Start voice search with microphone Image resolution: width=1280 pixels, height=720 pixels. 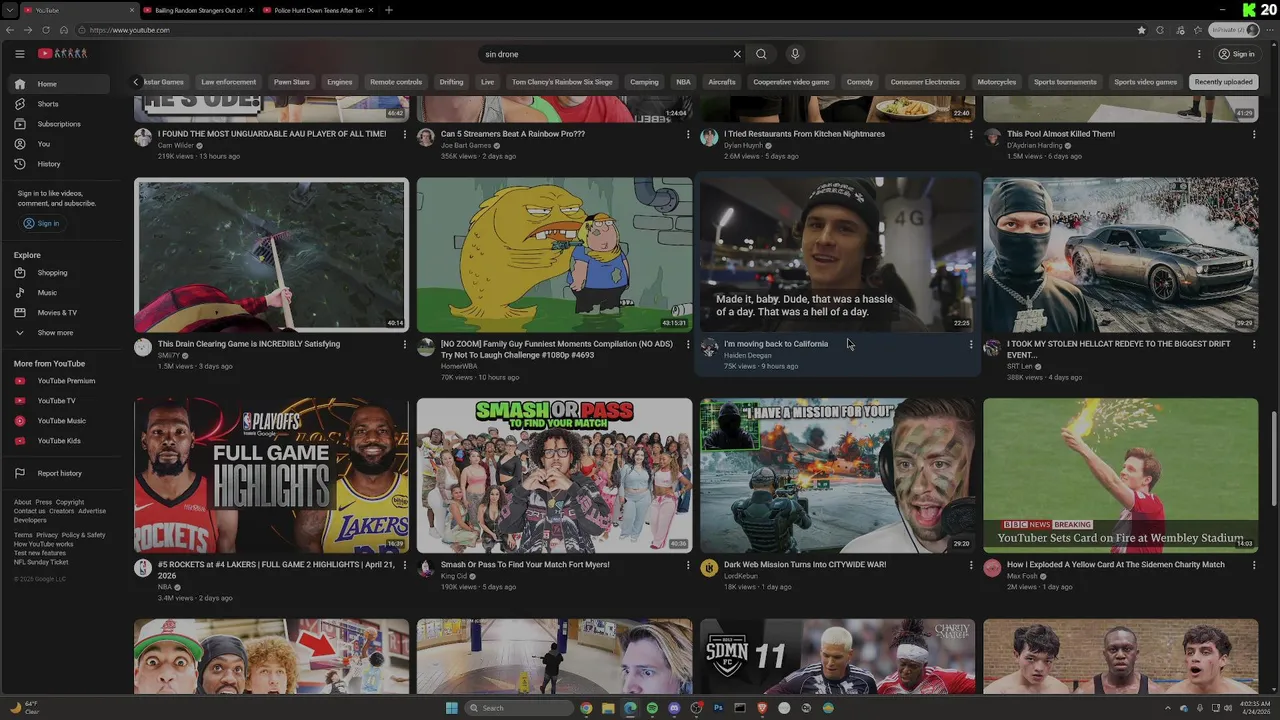(x=795, y=54)
